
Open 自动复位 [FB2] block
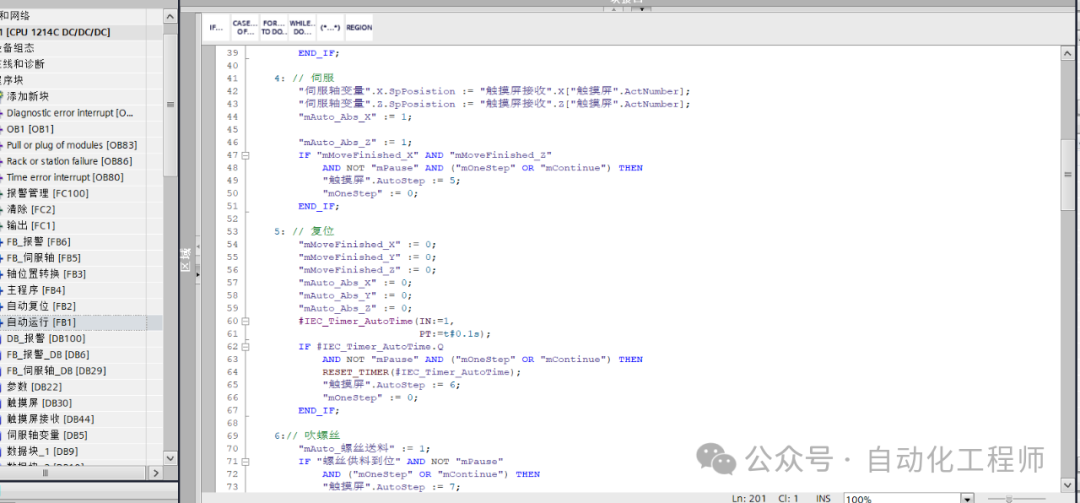pos(41,306)
